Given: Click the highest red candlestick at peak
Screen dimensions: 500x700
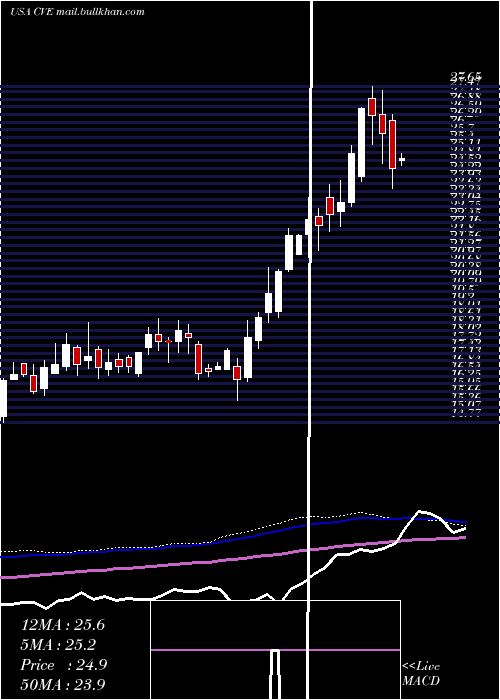Looking at the screenshot, I should pos(372,107).
